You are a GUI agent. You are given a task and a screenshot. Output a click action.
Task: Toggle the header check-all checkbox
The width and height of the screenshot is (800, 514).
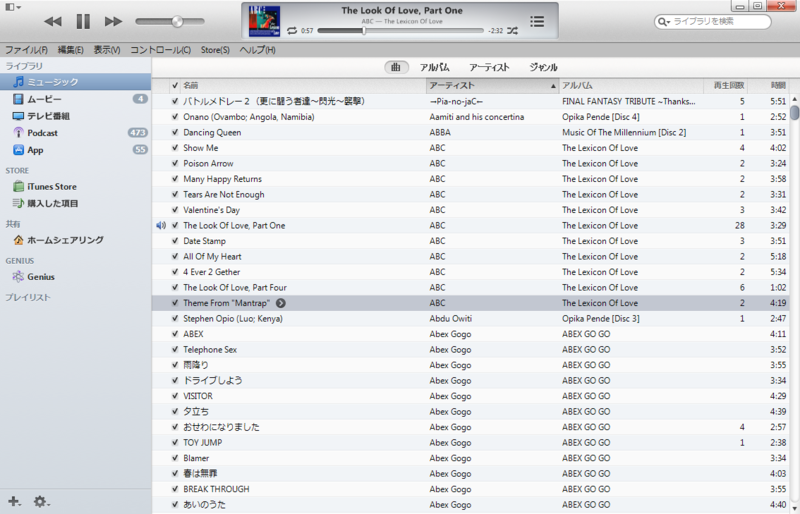coord(175,85)
